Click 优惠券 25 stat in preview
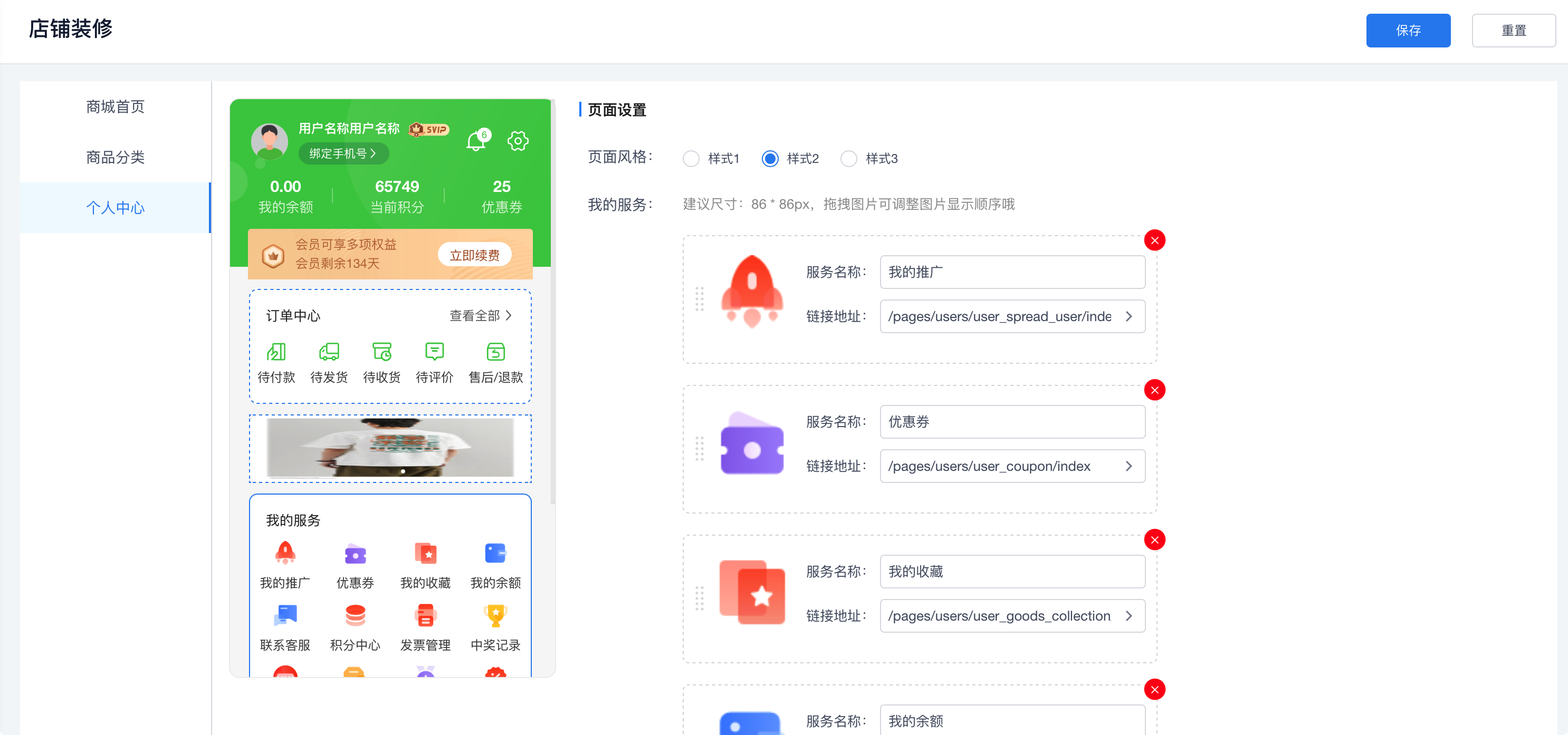Viewport: 1568px width, 735px height. (x=502, y=196)
